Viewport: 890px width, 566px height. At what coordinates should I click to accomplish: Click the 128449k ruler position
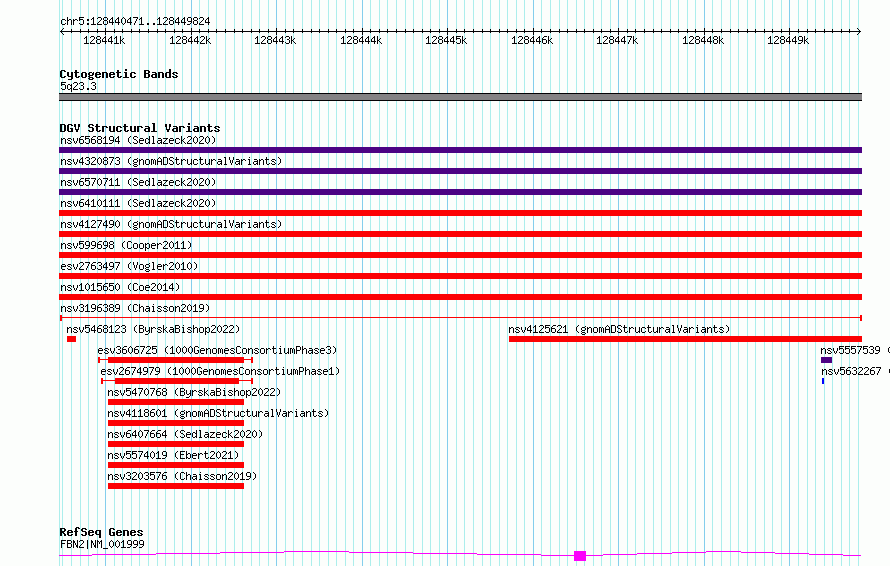(x=787, y=40)
